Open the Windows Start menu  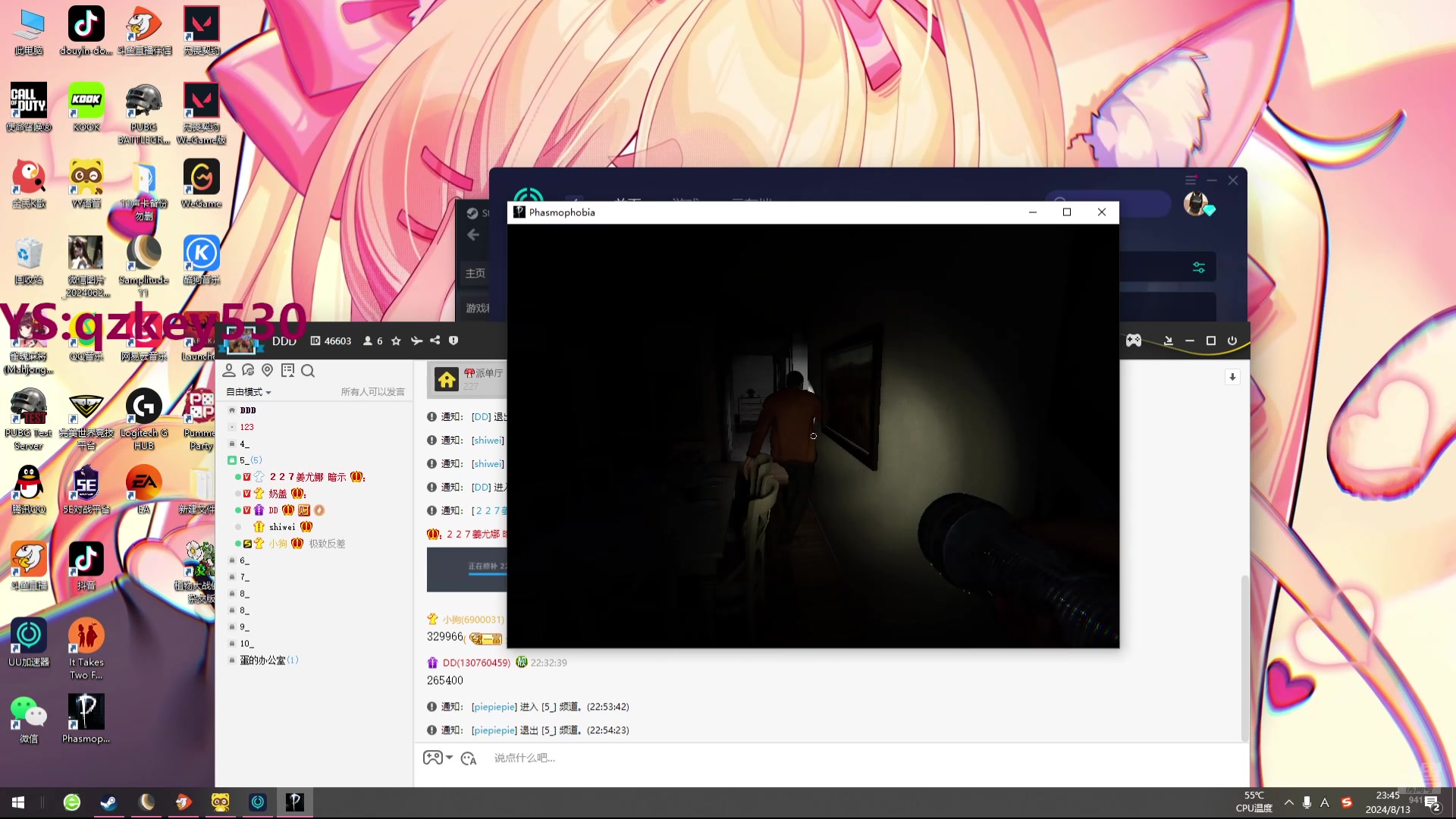pos(18,802)
